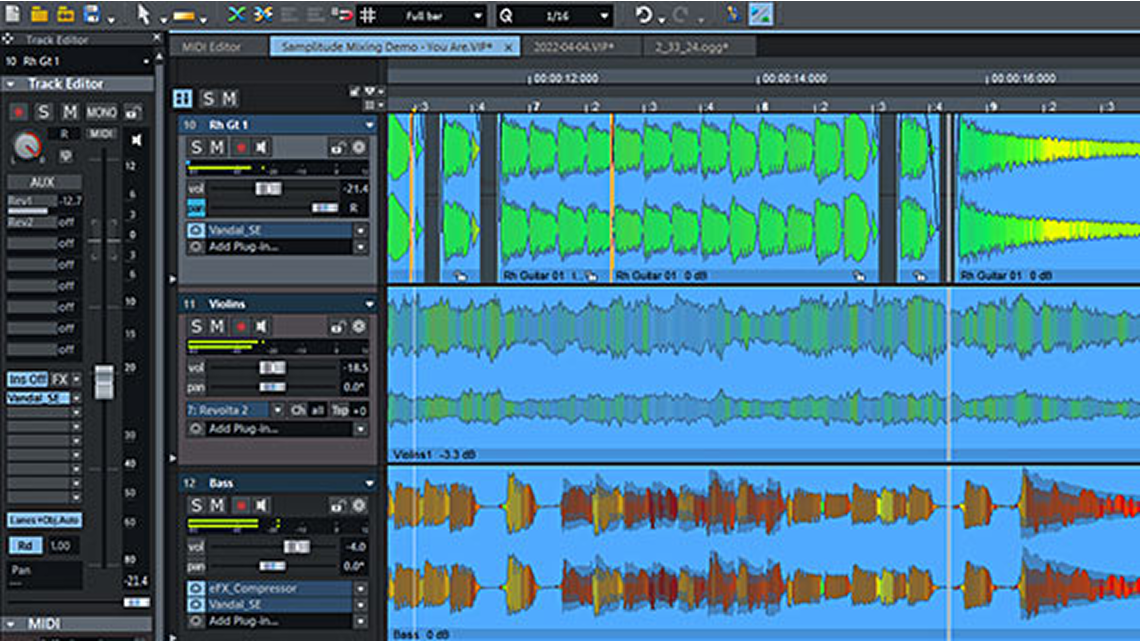Image resolution: width=1140 pixels, height=642 pixels.
Task: Click the speaker monitor icon on Bass track
Action: (262, 505)
